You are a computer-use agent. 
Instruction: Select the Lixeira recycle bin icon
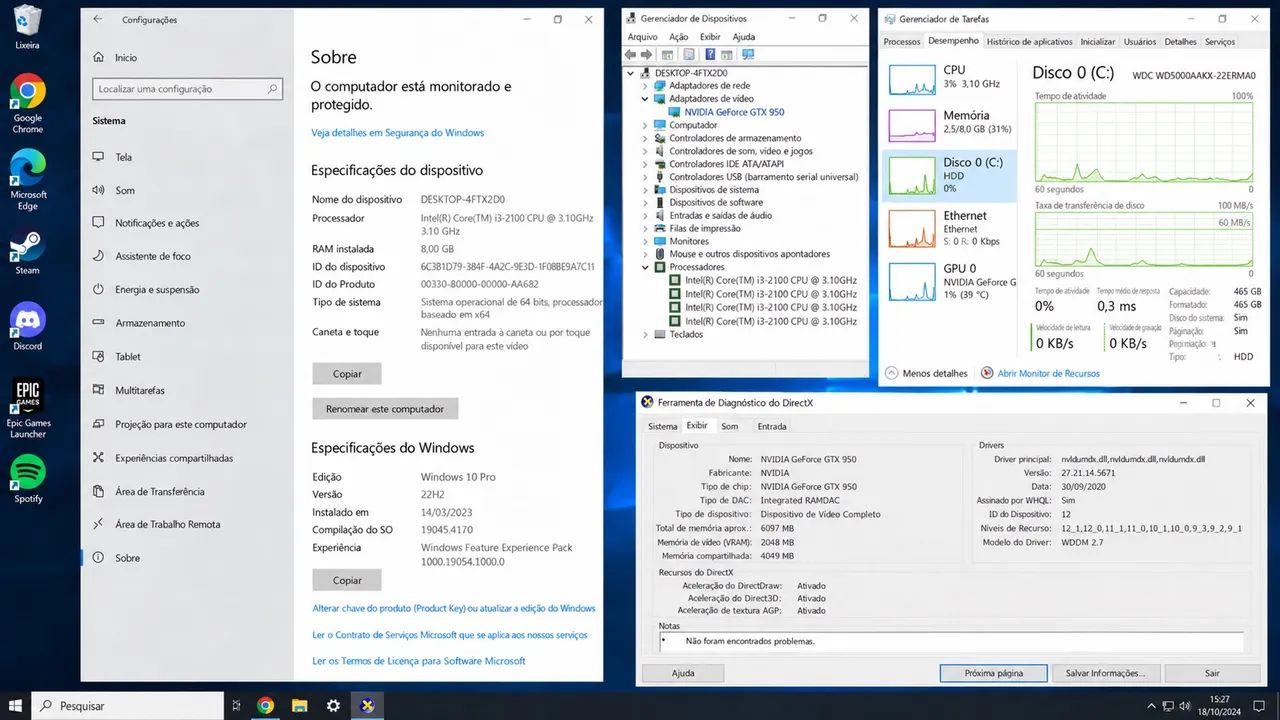point(28,27)
